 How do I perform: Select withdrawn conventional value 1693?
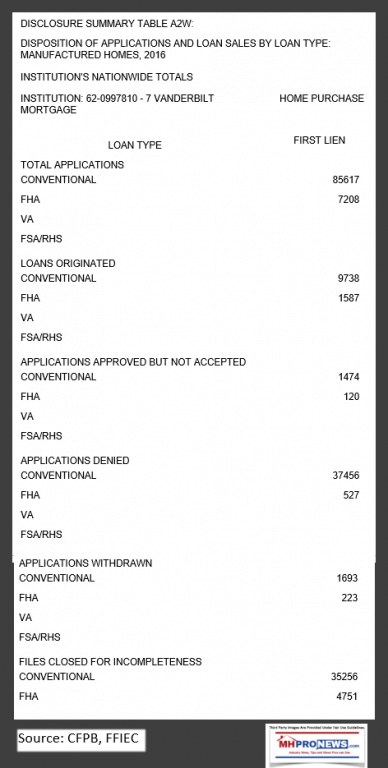pyautogui.click(x=347, y=578)
